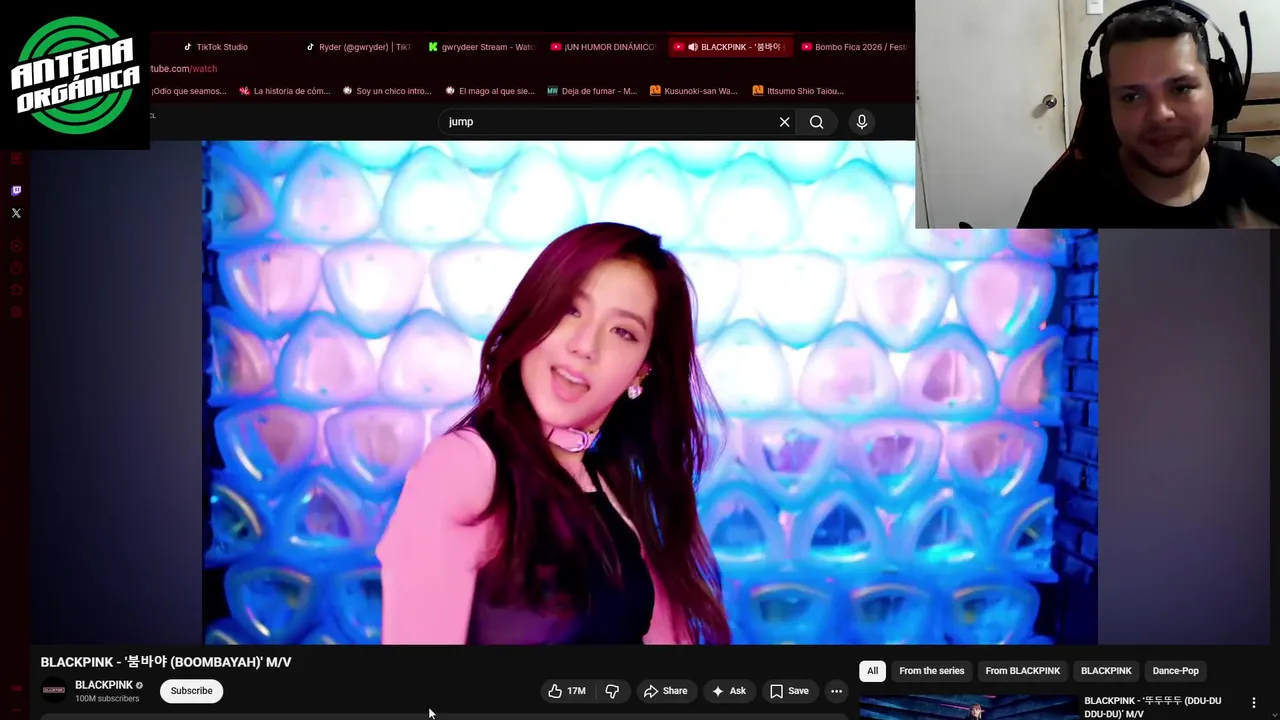Screen dimensions: 1280x720
Task: Switch to the Bombo Fica 2026 tab
Action: [x=853, y=47]
